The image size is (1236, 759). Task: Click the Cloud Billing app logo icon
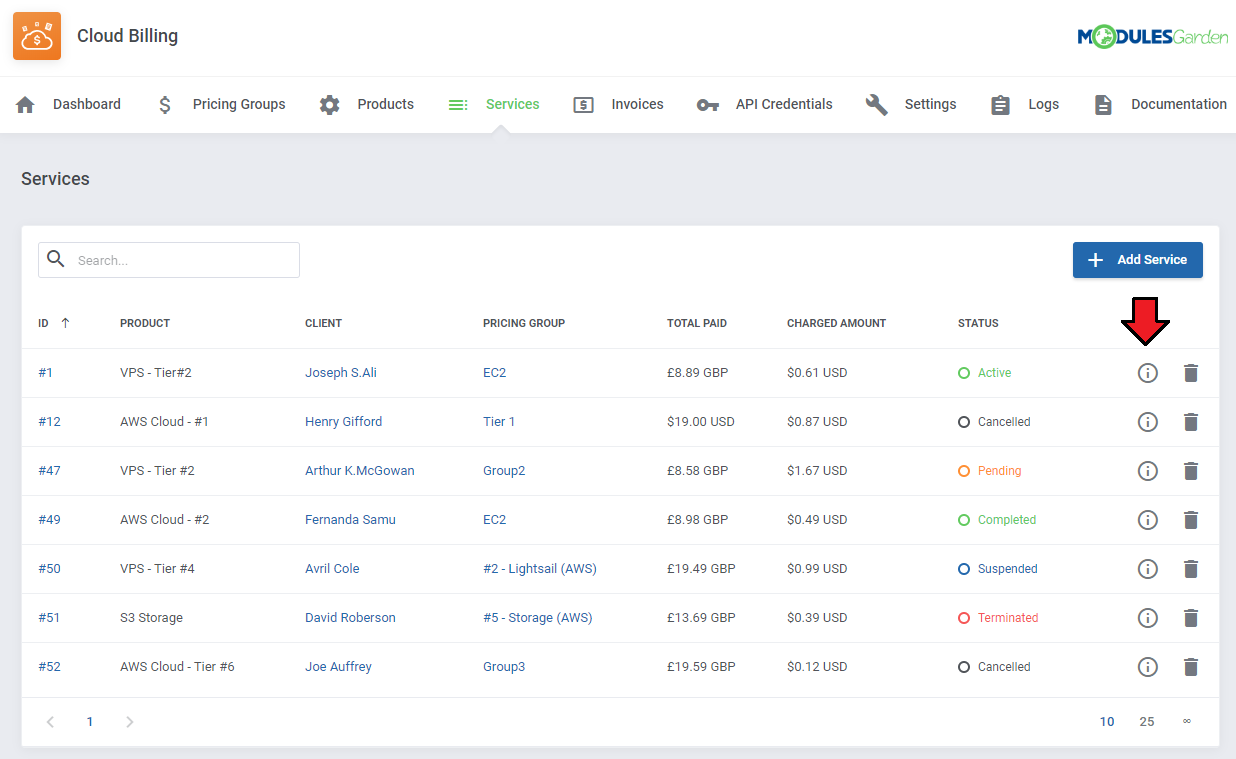pos(37,36)
